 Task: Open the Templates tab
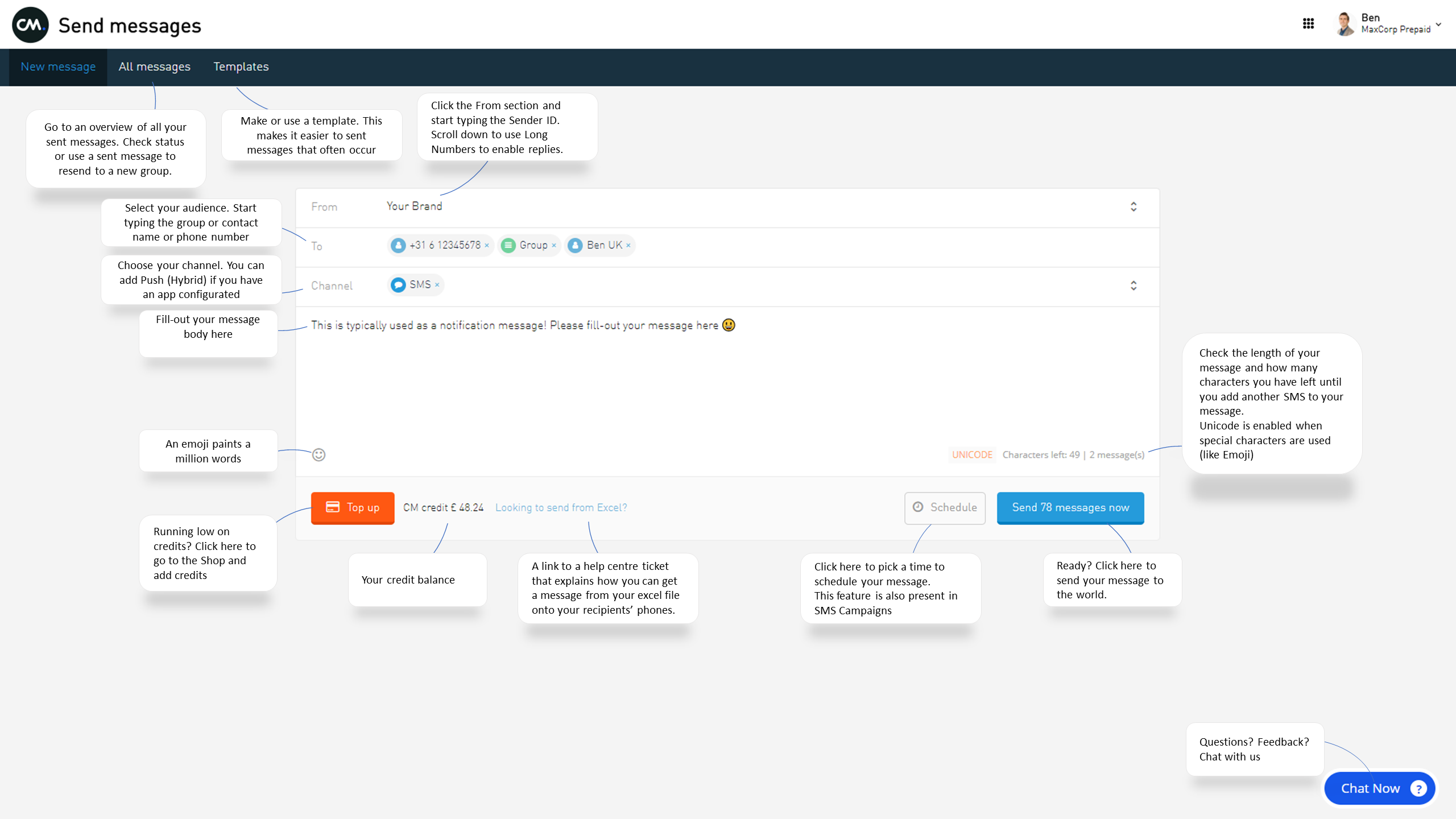[x=241, y=67]
